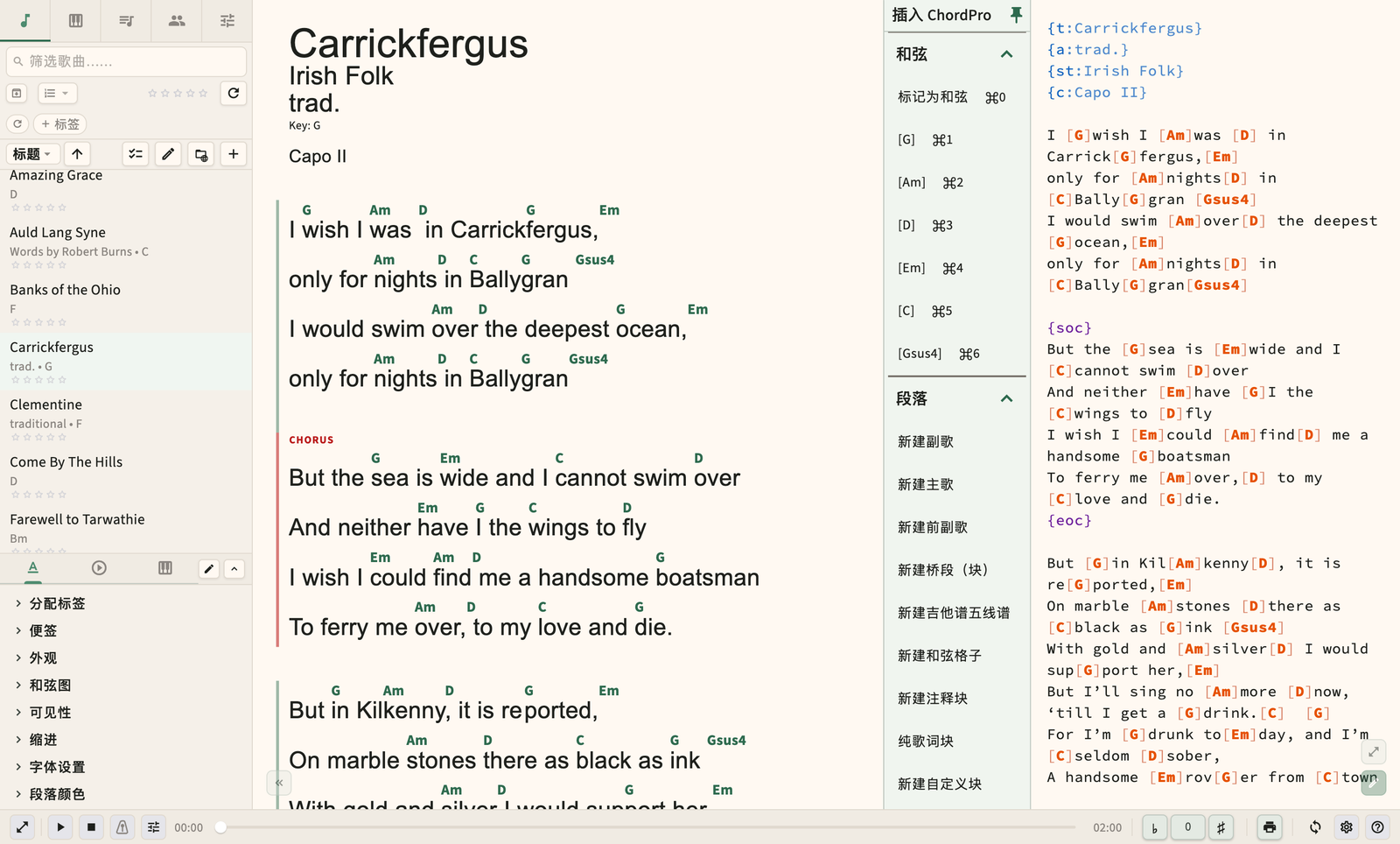Click the round reset button beside the 标签 chip
The width and height of the screenshot is (1400, 844).
pyautogui.click(x=17, y=124)
